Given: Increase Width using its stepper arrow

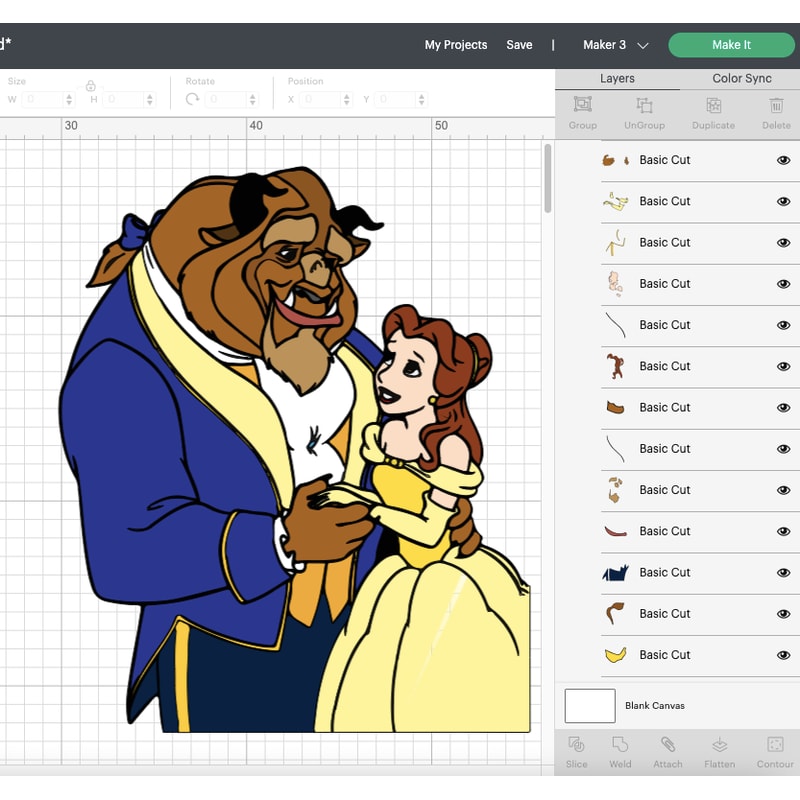Looking at the screenshot, I should (x=68, y=97).
